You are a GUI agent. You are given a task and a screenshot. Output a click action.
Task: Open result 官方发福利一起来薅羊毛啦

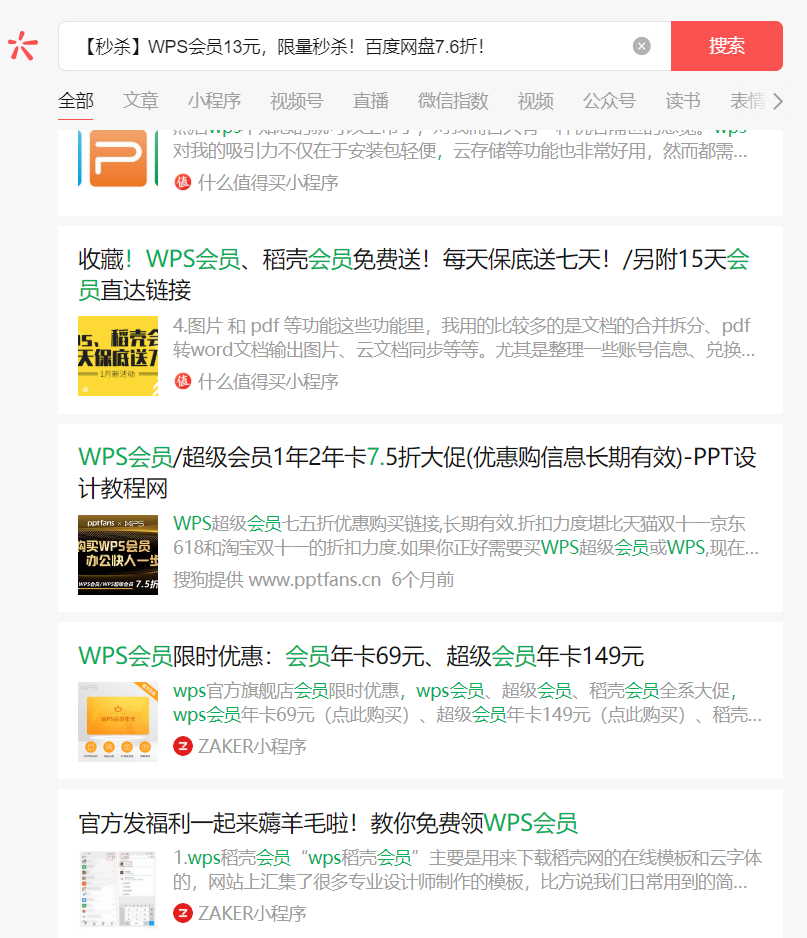click(x=328, y=823)
